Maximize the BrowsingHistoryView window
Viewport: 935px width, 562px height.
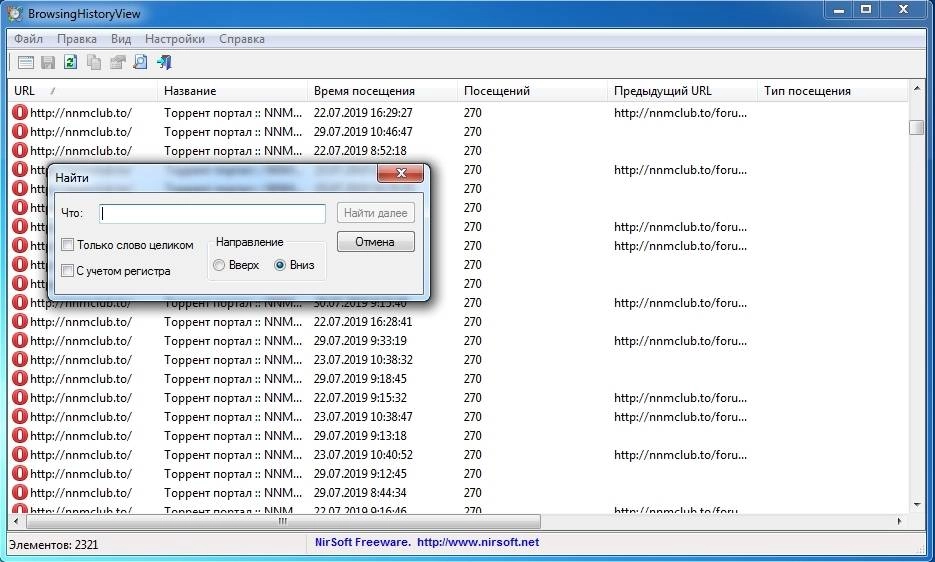(866, 10)
